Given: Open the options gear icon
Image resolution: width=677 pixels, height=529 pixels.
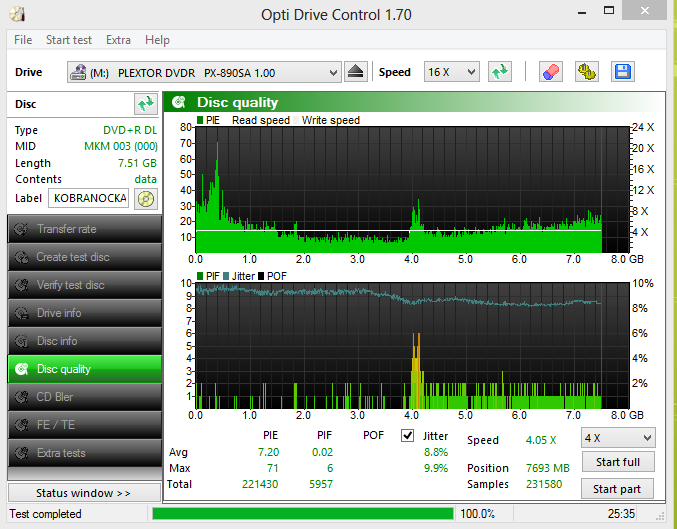Looking at the screenshot, I should (587, 72).
